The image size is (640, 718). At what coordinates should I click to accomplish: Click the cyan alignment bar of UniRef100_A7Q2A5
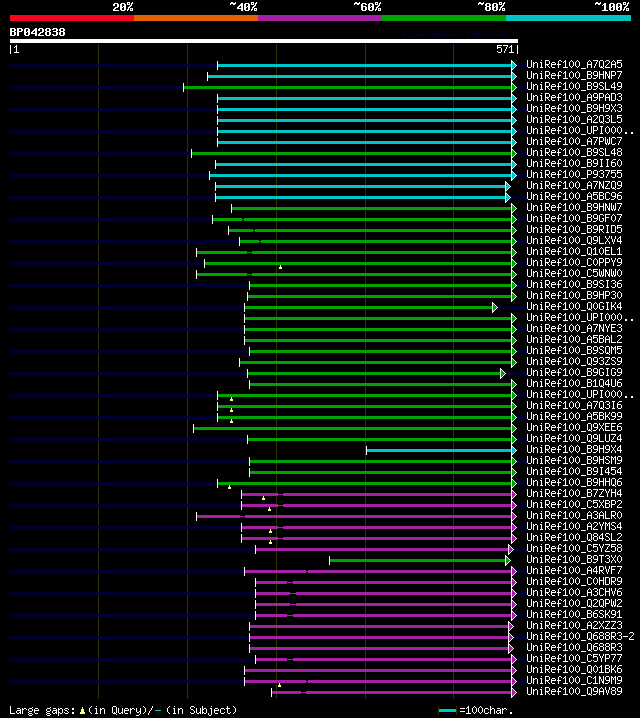365,65
